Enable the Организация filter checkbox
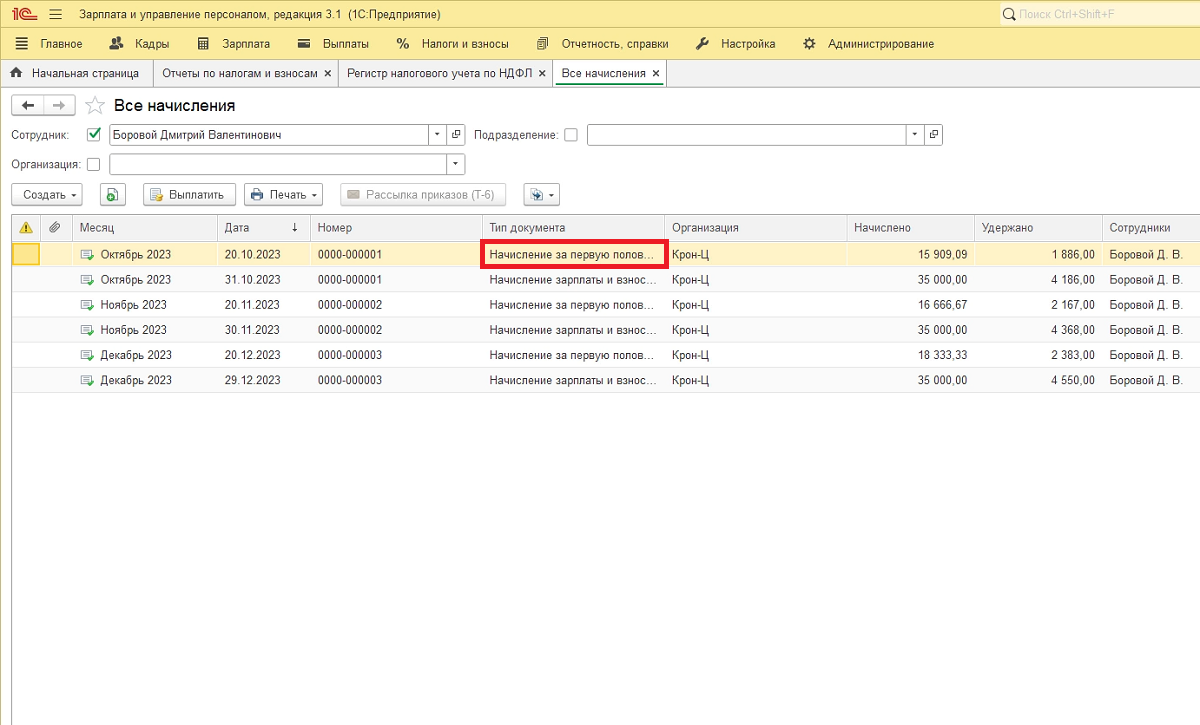The width and height of the screenshot is (1200, 725). click(94, 165)
